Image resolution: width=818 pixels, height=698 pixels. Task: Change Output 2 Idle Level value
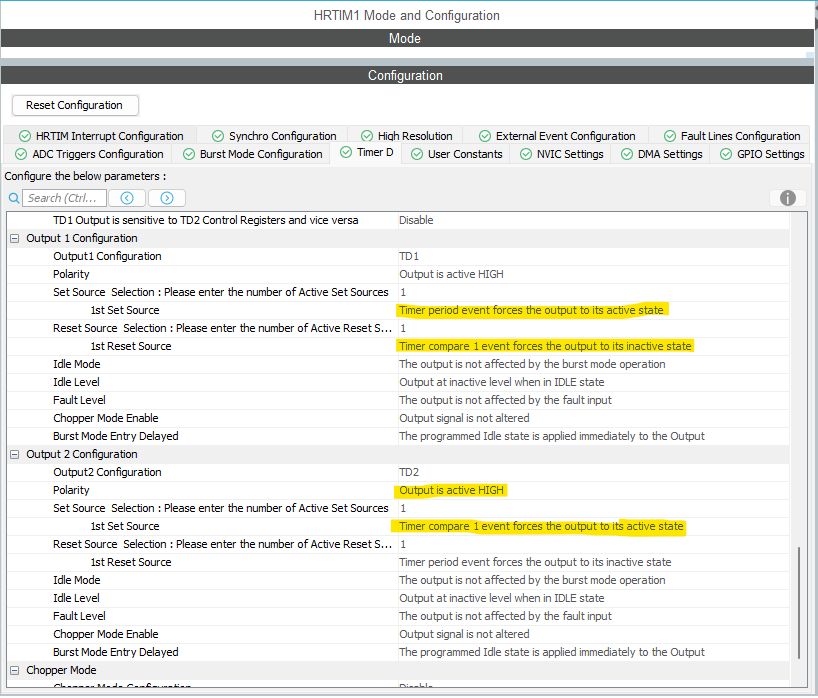tap(594, 598)
